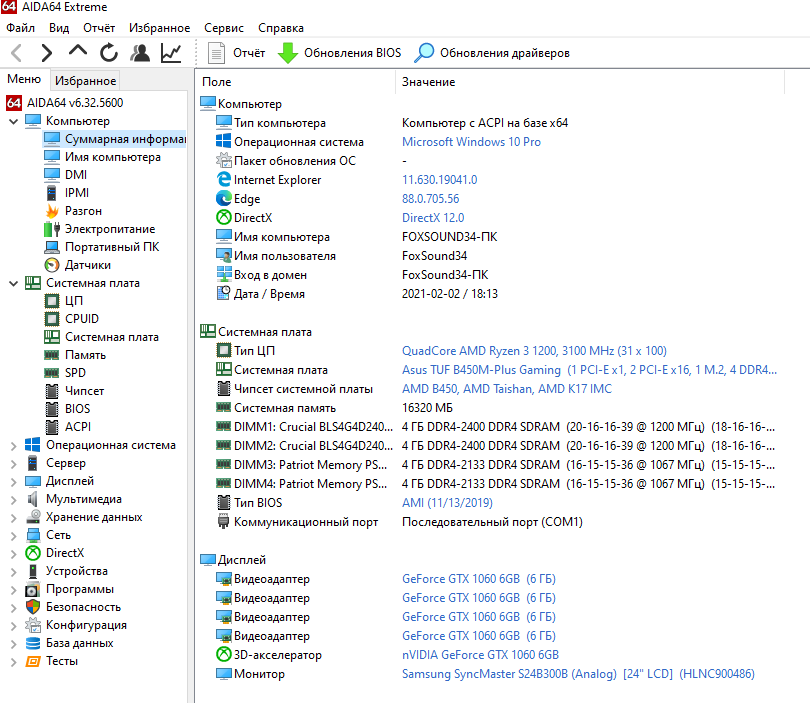
Task: Refresh the page with the circular arrow icon
Action: click(108, 53)
